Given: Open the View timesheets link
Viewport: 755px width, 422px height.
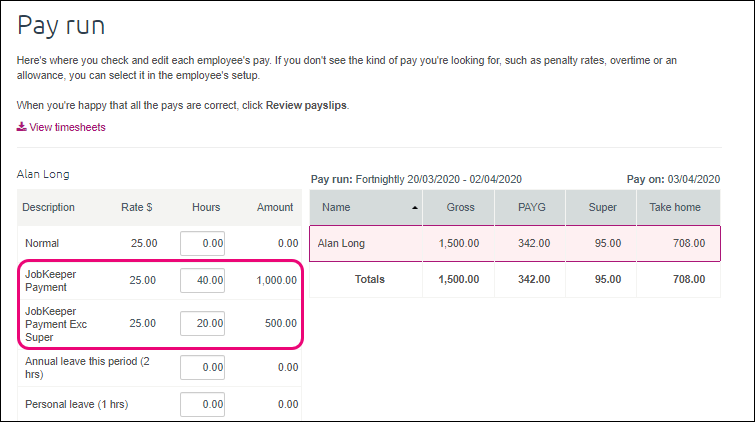Looking at the screenshot, I should point(67,127).
